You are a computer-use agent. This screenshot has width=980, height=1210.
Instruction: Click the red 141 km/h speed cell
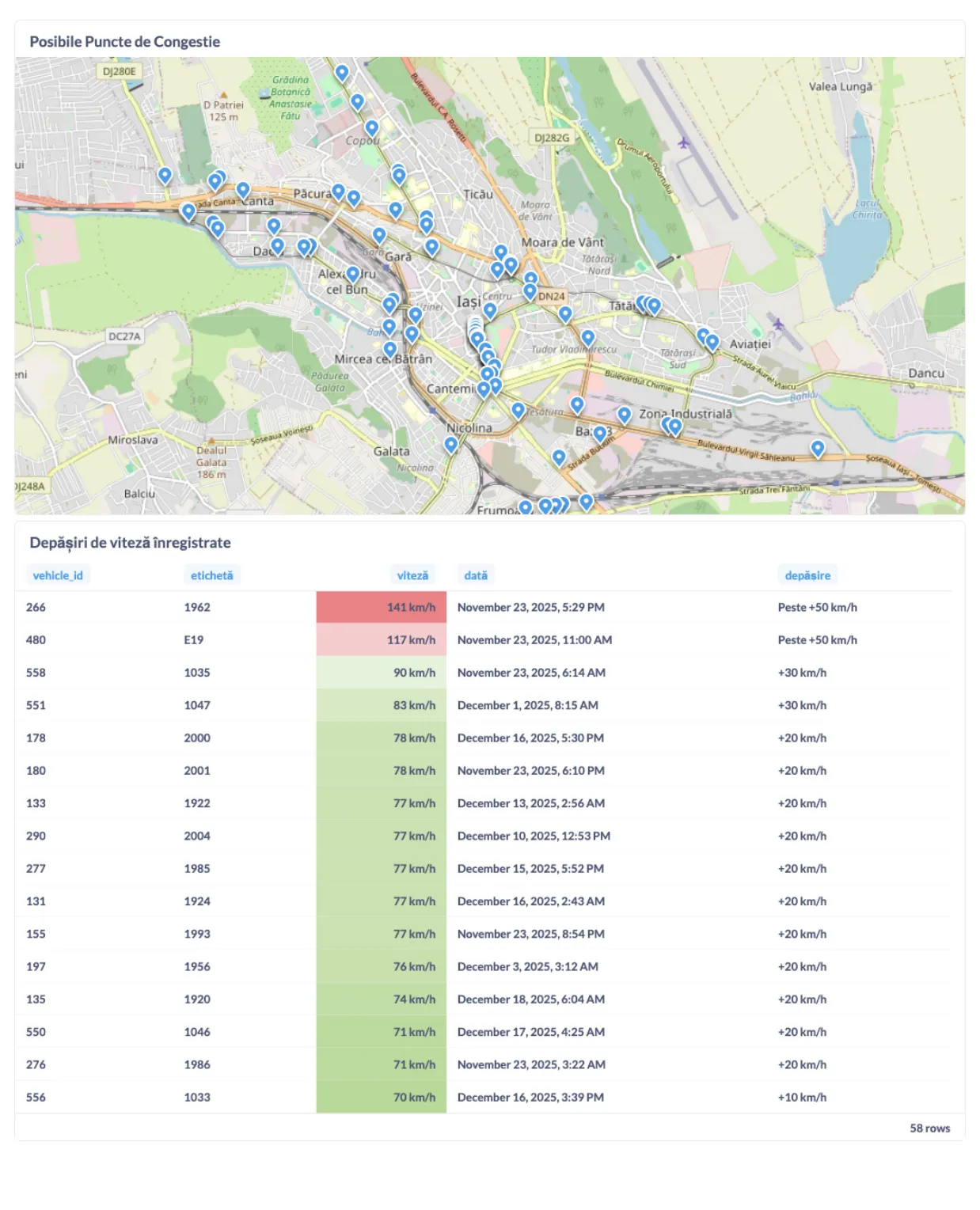click(x=382, y=608)
